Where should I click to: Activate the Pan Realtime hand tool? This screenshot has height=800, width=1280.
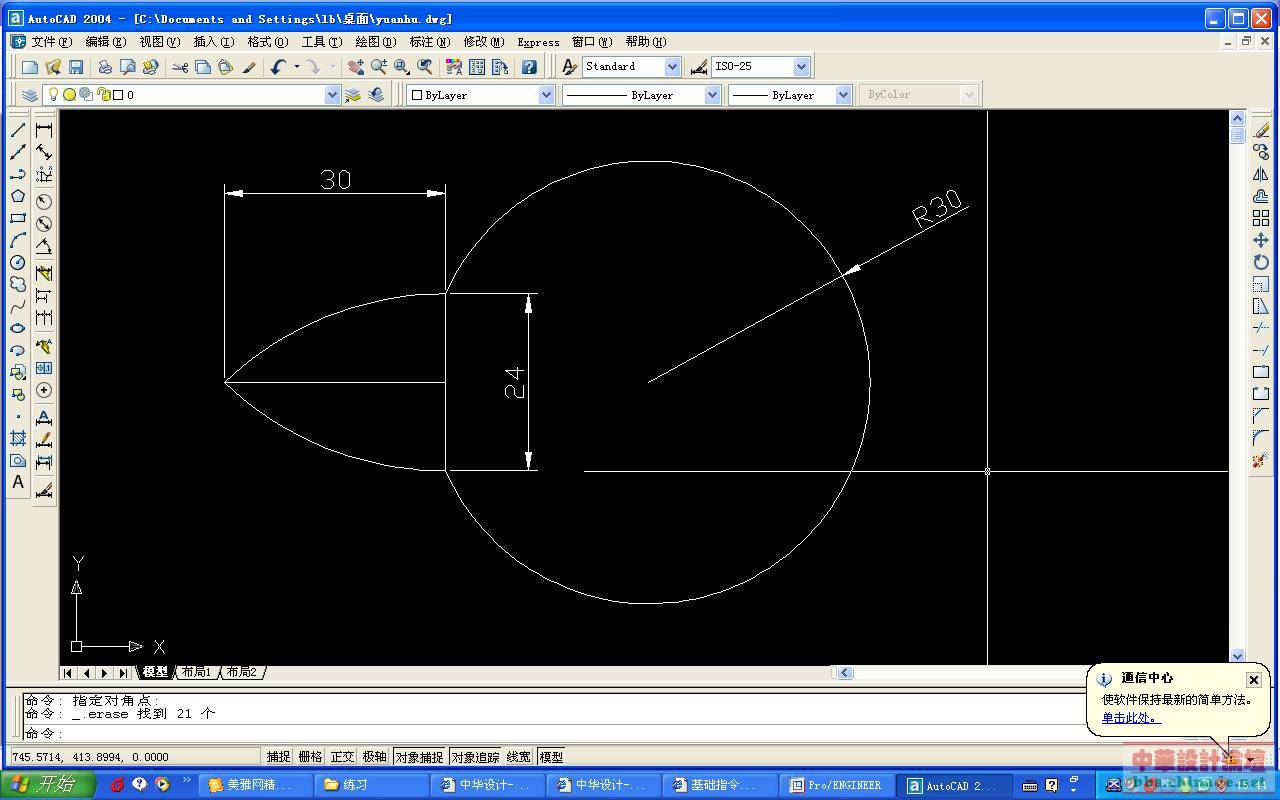[356, 67]
